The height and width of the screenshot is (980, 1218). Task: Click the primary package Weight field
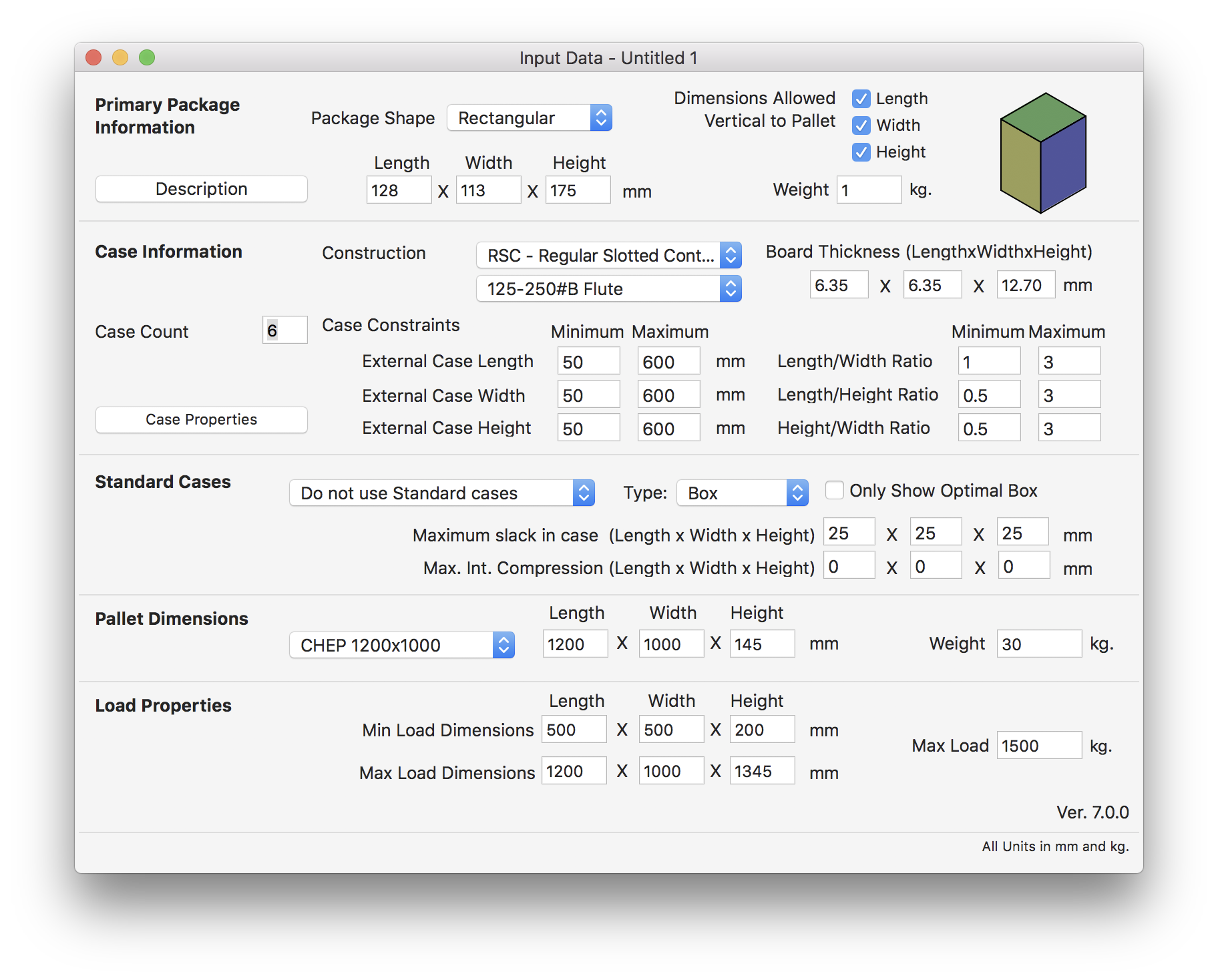pyautogui.click(x=868, y=190)
